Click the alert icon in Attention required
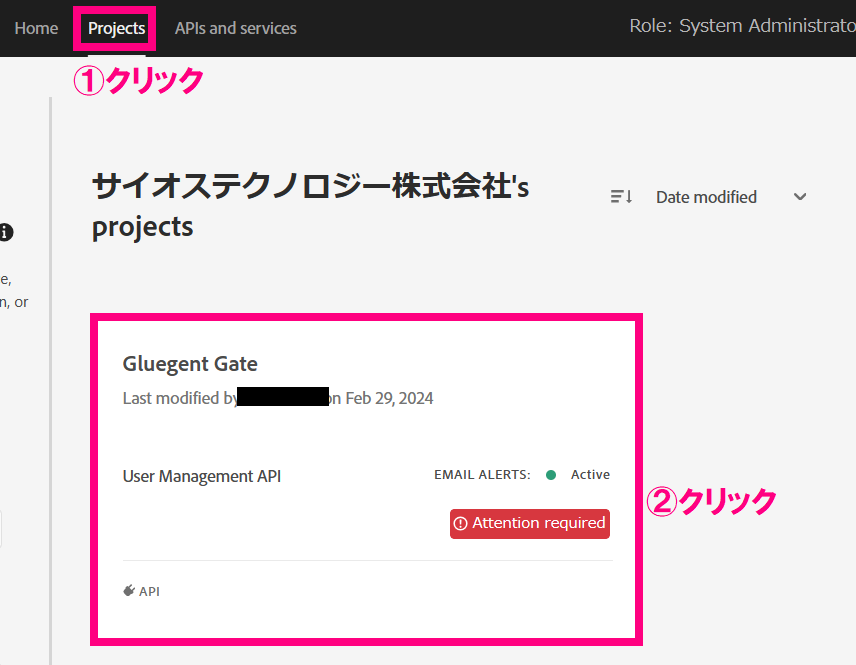Image resolution: width=856 pixels, height=665 pixels. (x=461, y=524)
